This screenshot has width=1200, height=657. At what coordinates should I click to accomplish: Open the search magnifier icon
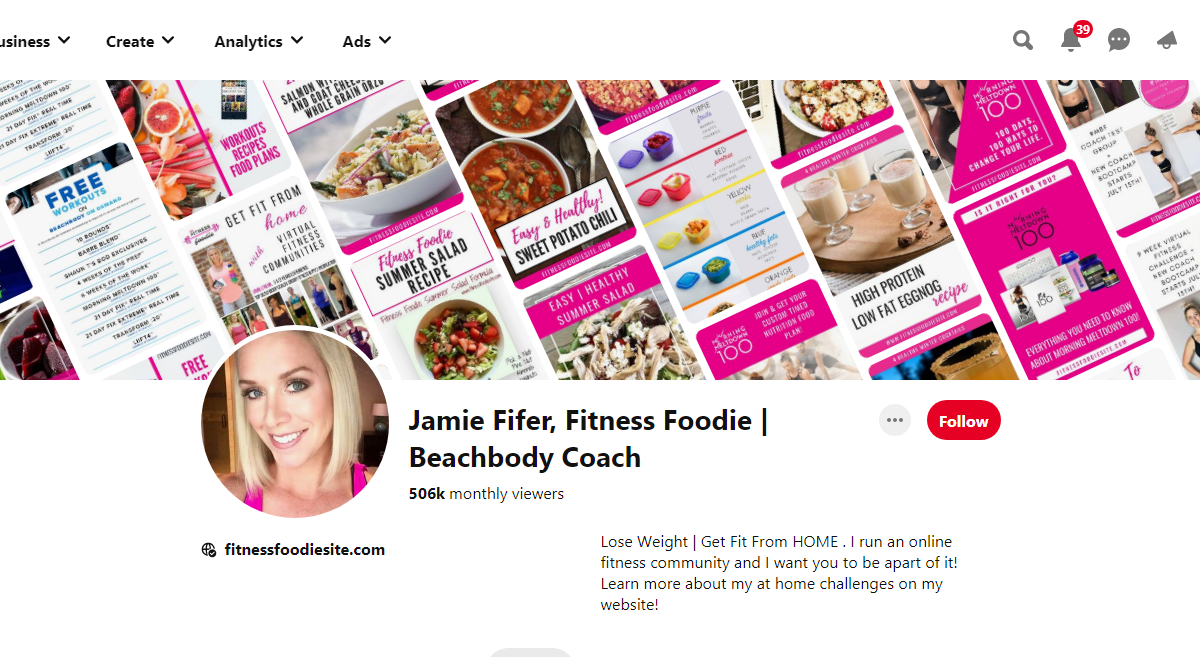[x=1023, y=40]
